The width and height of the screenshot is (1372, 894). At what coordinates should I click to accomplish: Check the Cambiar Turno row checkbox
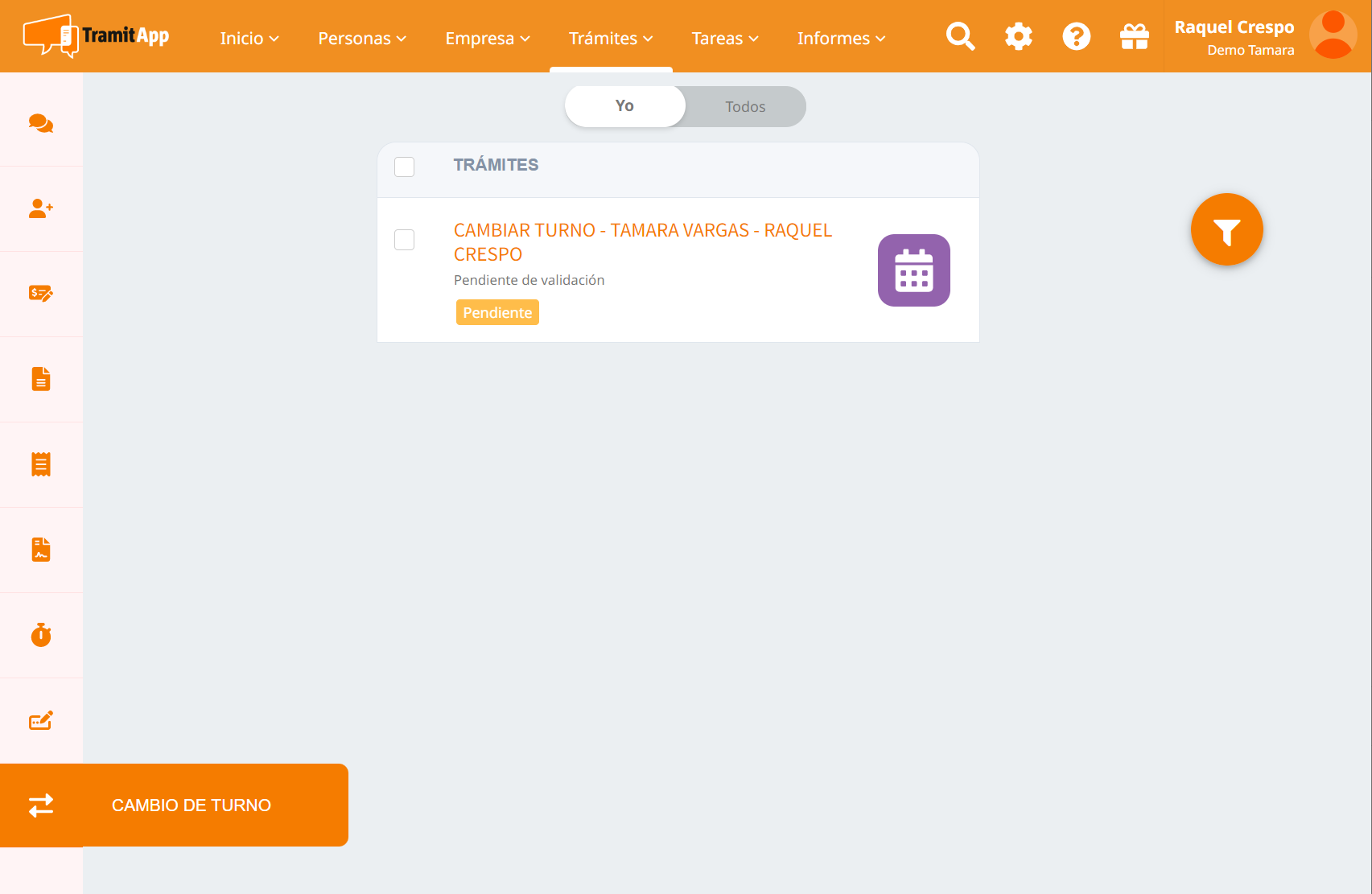pyautogui.click(x=404, y=240)
